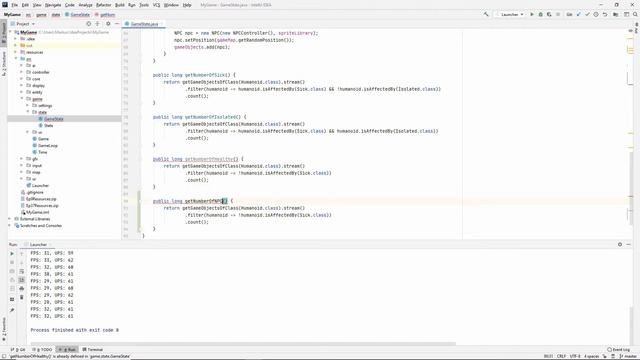Collapse the MyGame root node
The image size is (640, 360).
[11, 32]
